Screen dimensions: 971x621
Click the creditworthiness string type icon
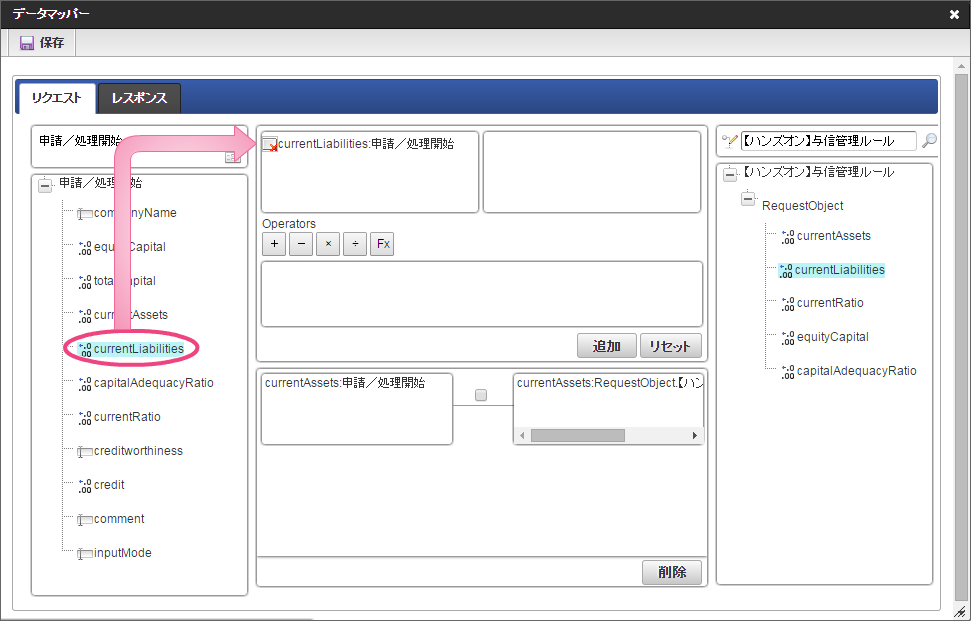point(85,452)
